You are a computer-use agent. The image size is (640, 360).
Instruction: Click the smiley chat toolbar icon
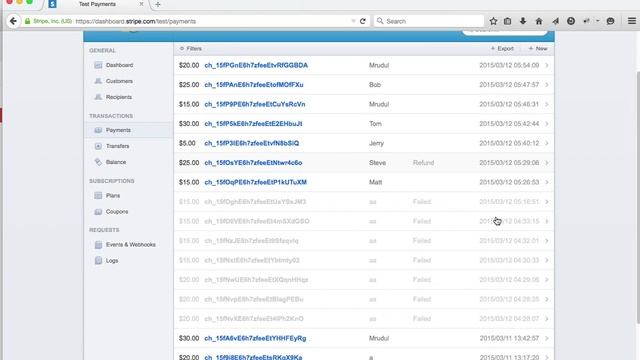coord(610,21)
